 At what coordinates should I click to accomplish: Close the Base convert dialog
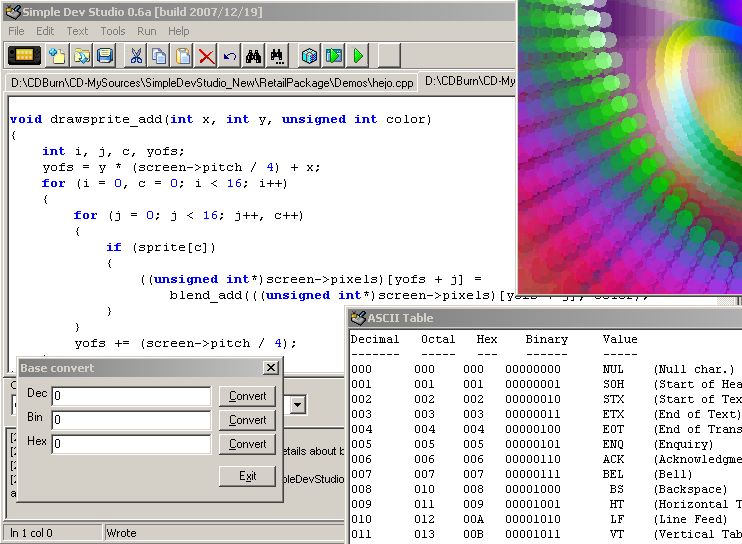coord(270,368)
